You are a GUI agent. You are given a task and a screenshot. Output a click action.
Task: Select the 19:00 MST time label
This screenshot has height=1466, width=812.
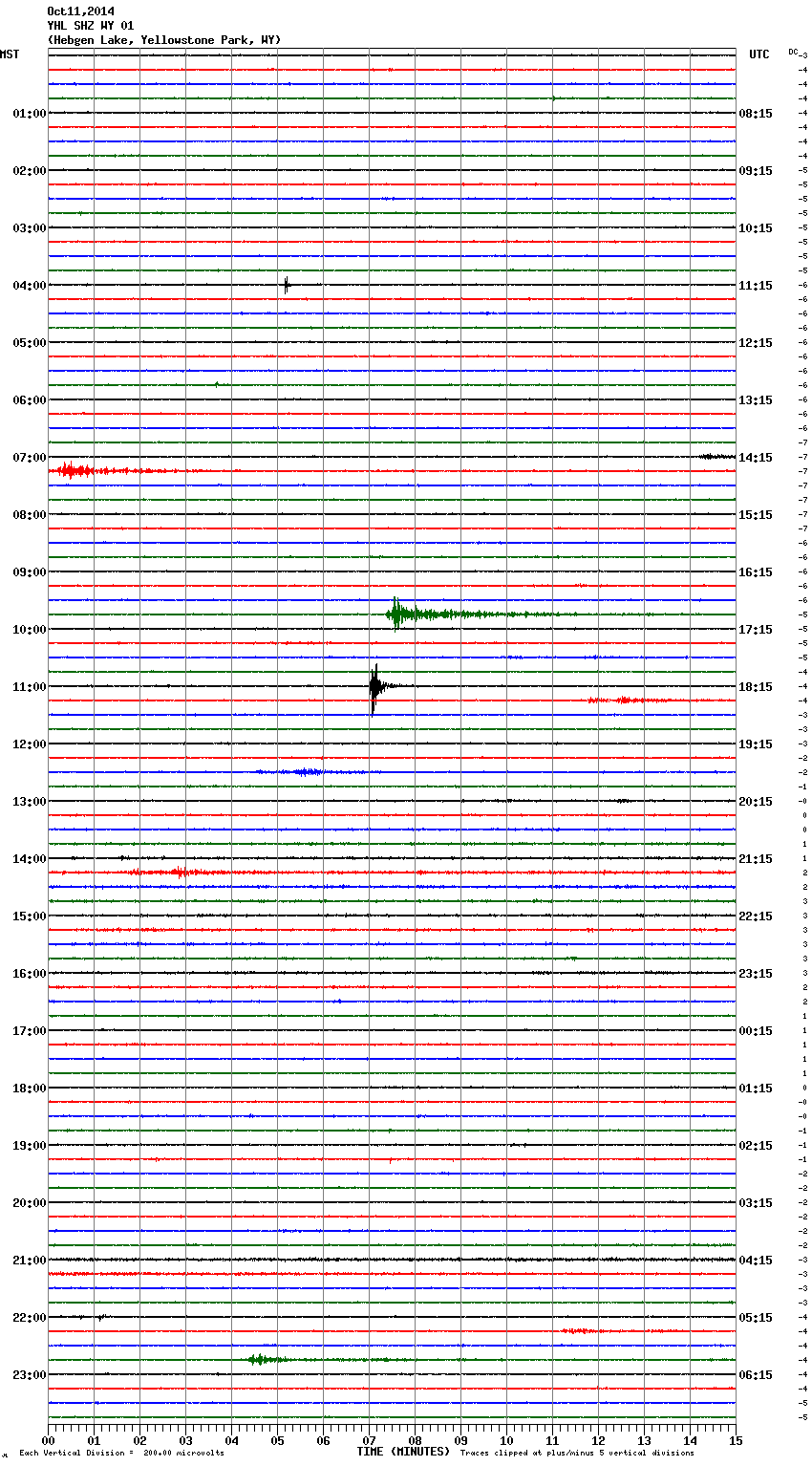pos(30,1146)
